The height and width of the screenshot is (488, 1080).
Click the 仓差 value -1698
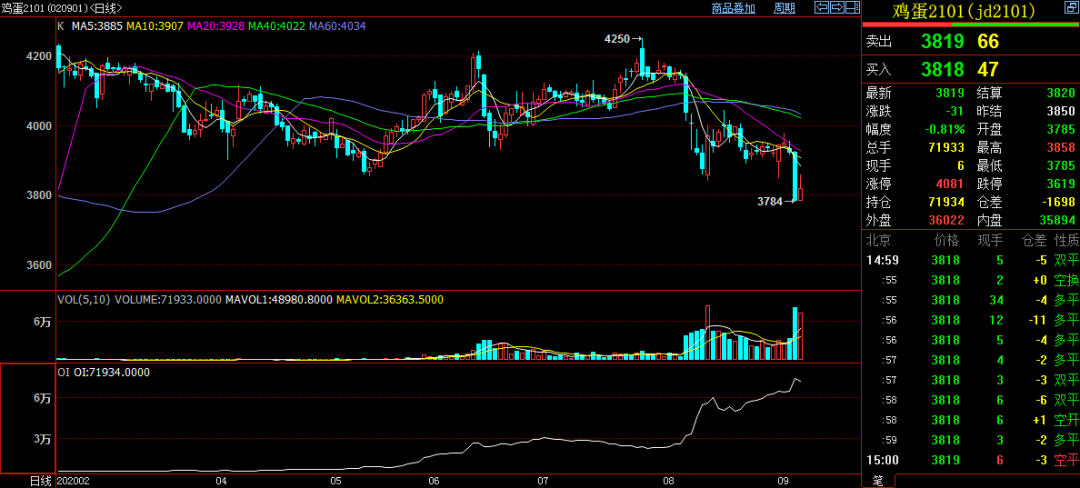coord(1059,202)
